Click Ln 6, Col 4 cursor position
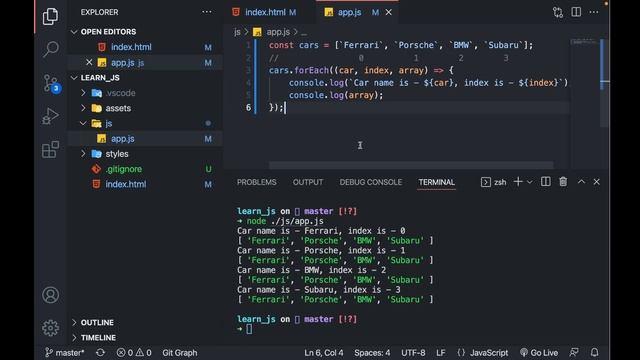Viewport: 640px width, 360px height. pyautogui.click(x=324, y=352)
